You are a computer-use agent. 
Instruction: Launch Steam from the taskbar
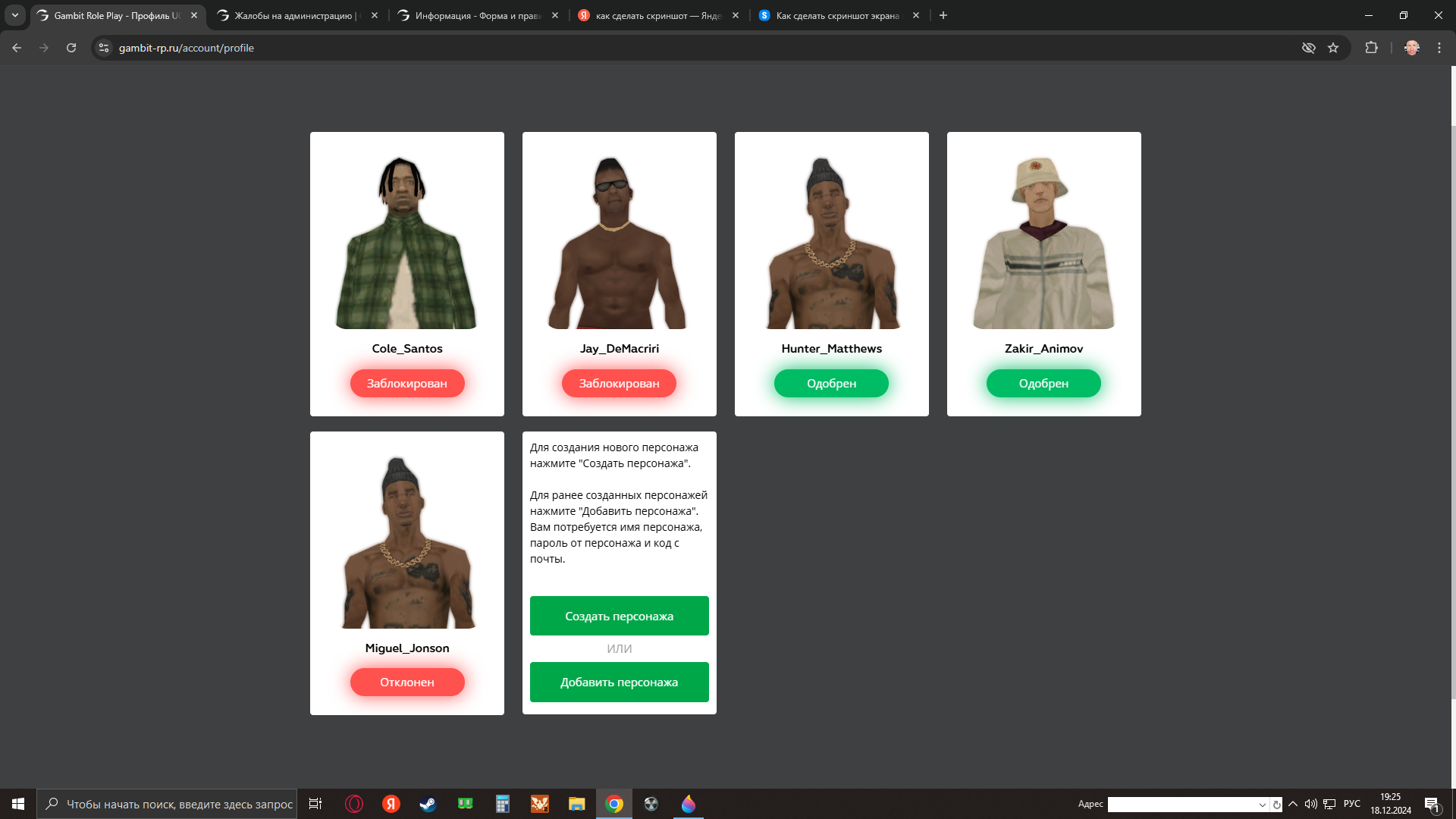428,804
